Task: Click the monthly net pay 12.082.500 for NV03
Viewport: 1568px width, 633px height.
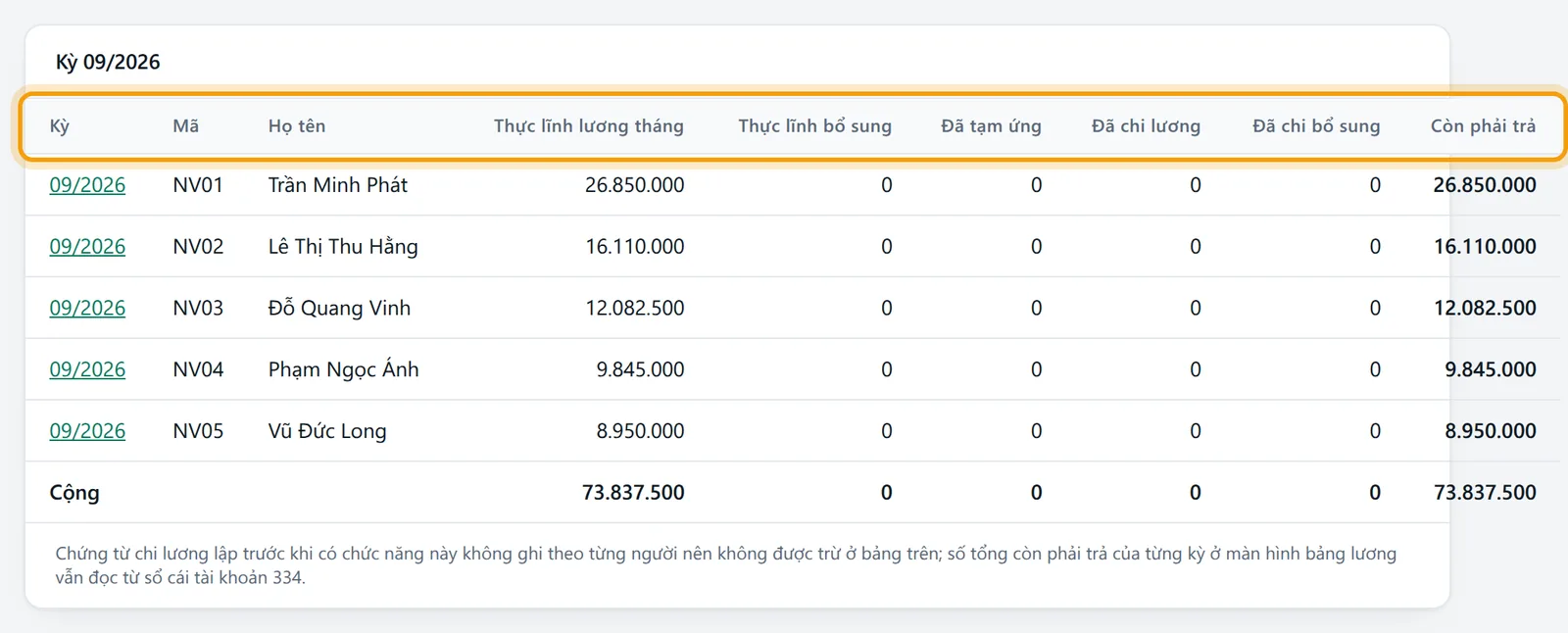Action: (x=635, y=309)
